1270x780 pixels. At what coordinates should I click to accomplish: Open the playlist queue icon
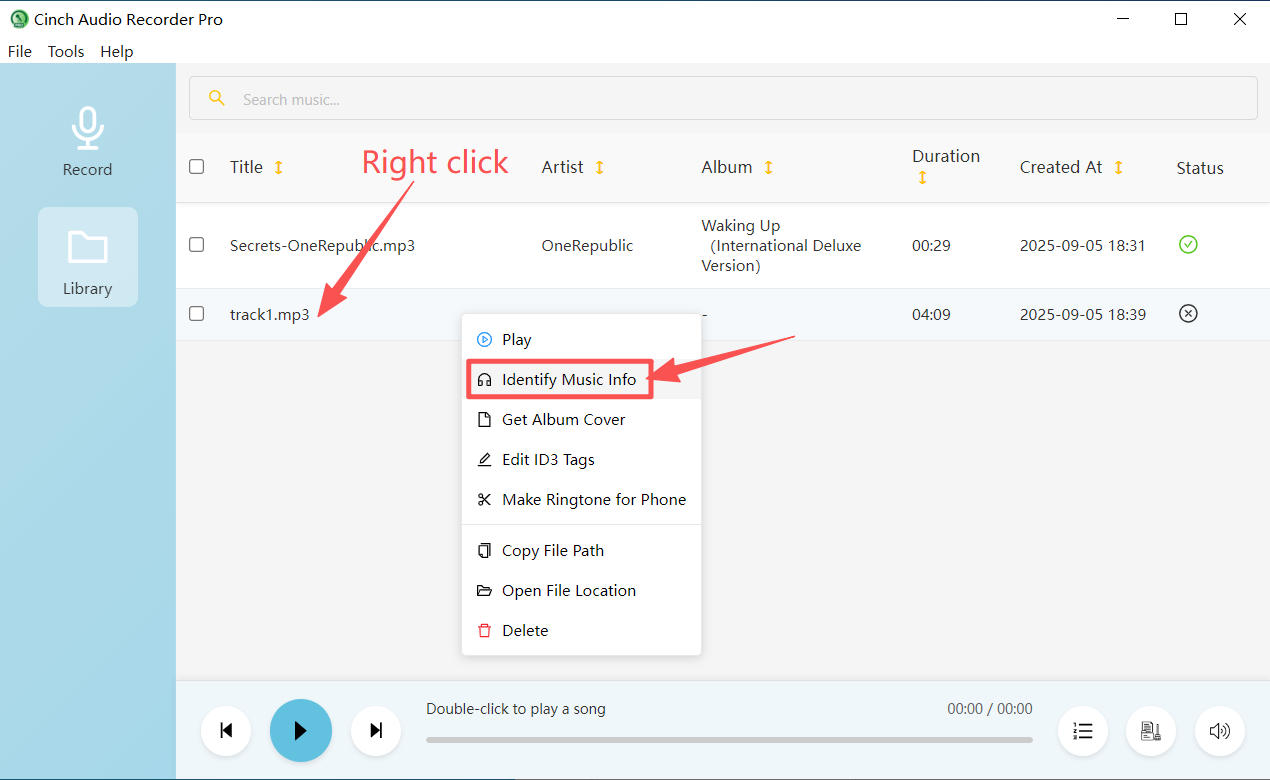(1082, 731)
